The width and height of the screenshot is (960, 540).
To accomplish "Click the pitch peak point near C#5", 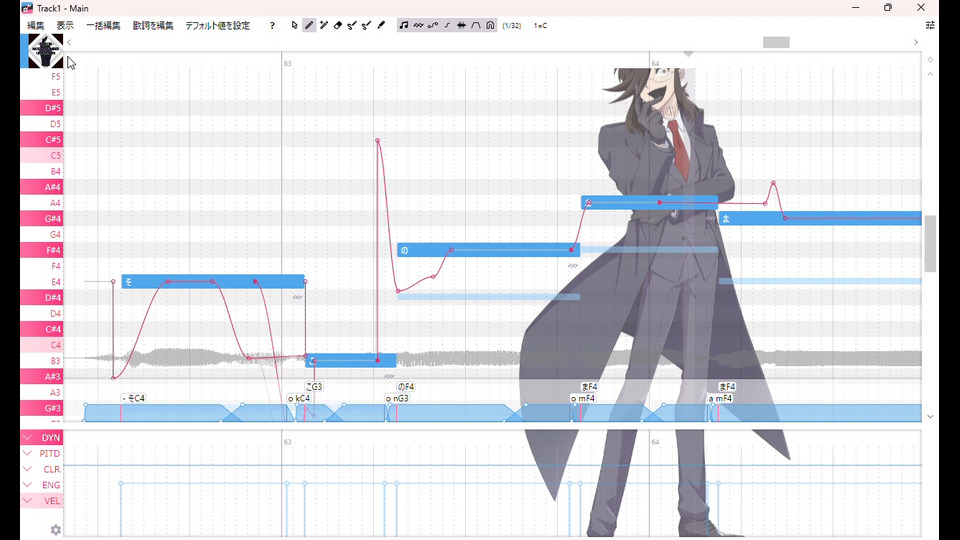I will click(378, 141).
